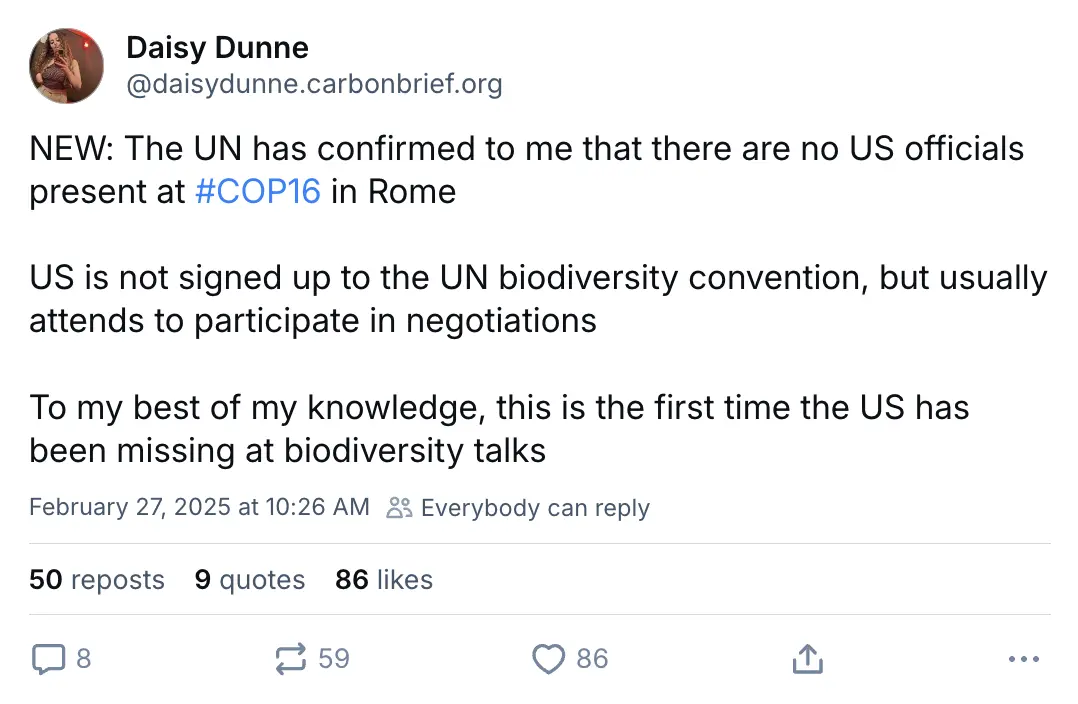The height and width of the screenshot is (704, 1078).
Task: Open the three-dot more options menu
Action: point(1023,659)
